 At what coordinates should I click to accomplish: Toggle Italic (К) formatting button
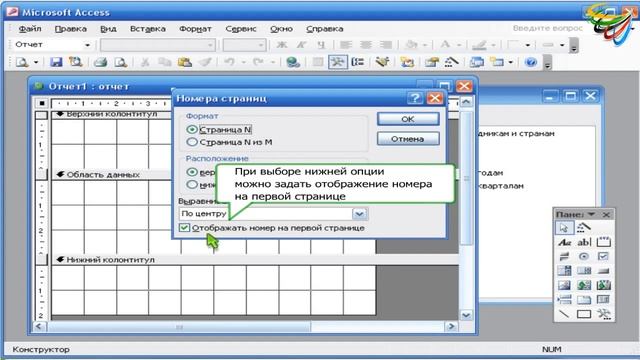302,44
